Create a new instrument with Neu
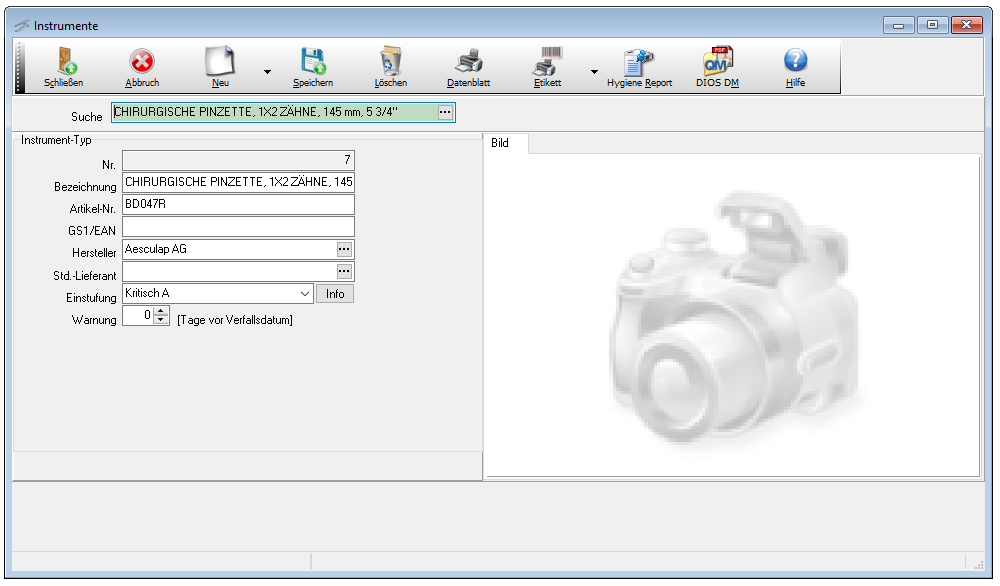Viewport: 1000px width, 586px height. click(220, 67)
